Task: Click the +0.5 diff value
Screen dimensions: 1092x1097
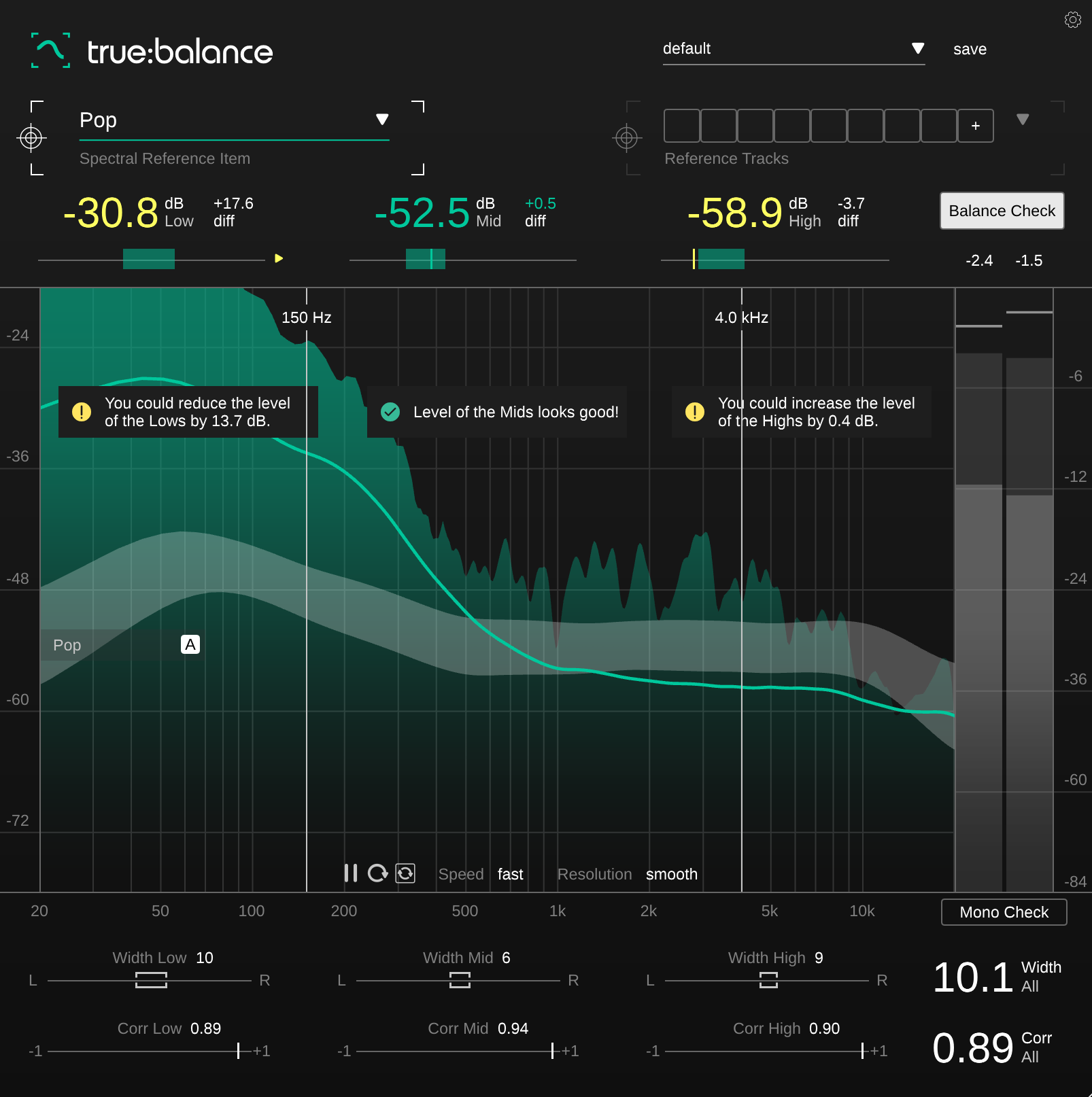Action: [541, 204]
